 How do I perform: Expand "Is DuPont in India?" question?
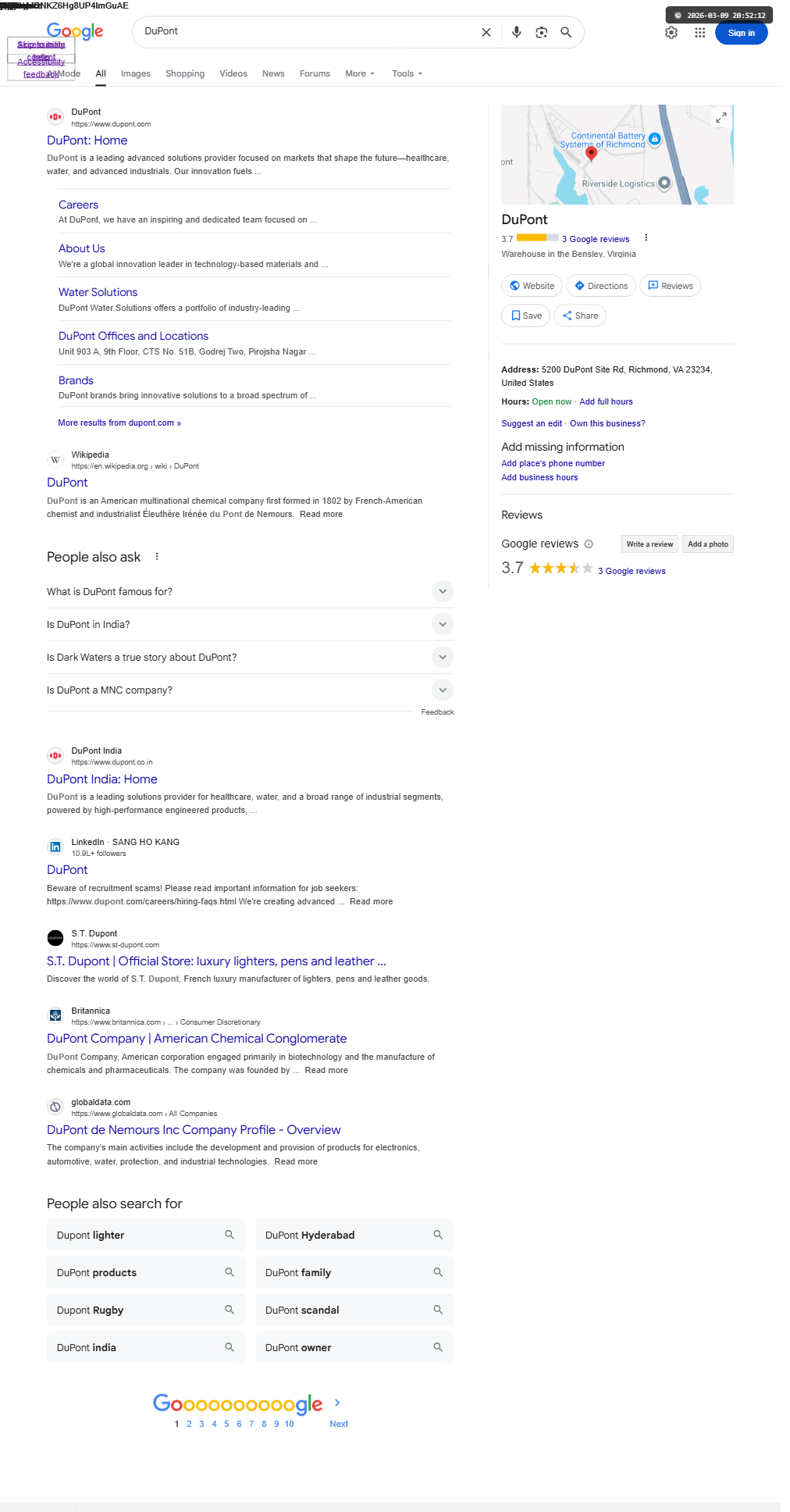pyautogui.click(x=442, y=624)
